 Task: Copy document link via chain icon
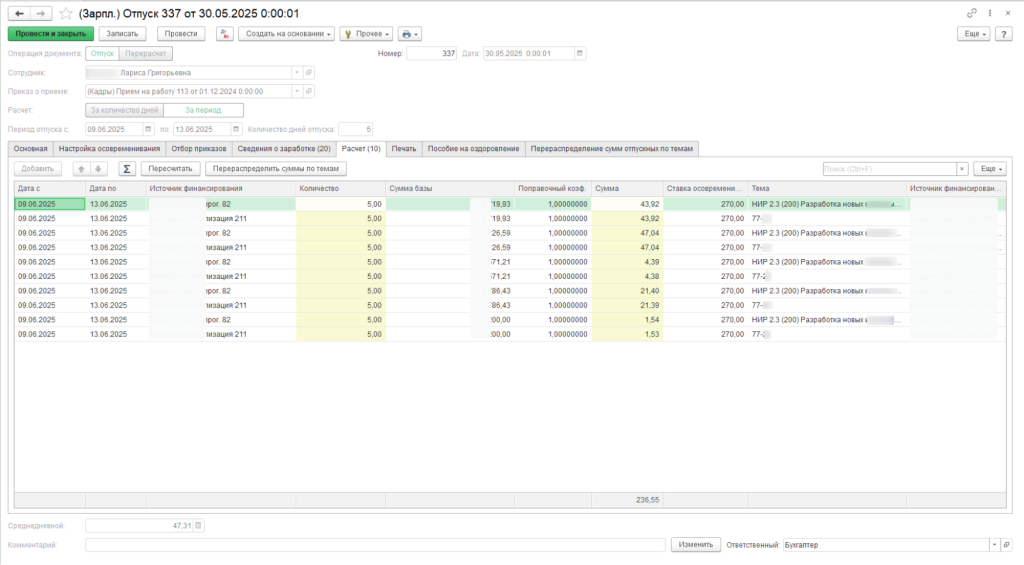point(972,13)
